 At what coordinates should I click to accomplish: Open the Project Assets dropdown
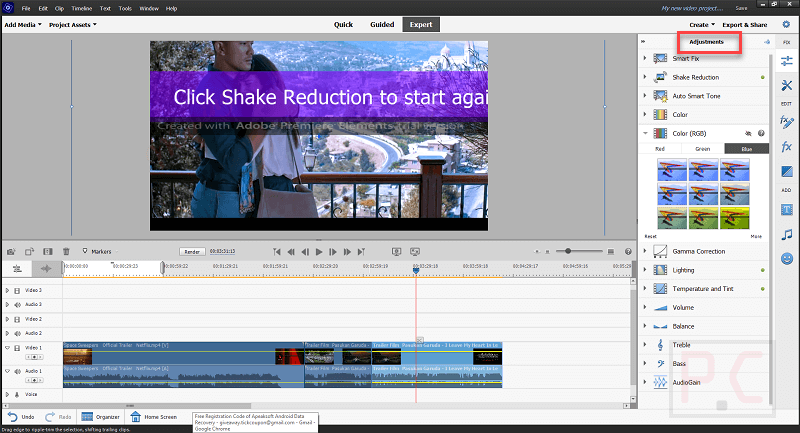(72, 24)
